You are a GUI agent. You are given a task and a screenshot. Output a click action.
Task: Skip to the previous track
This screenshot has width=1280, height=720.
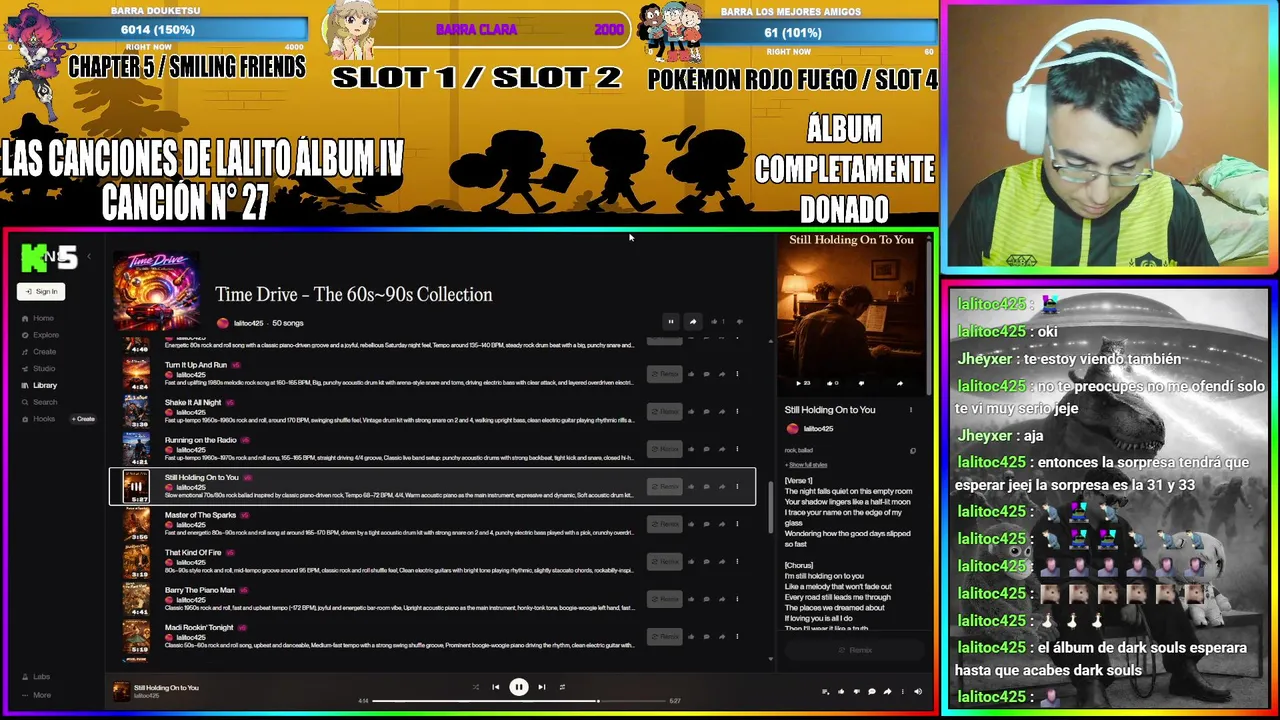coord(495,687)
